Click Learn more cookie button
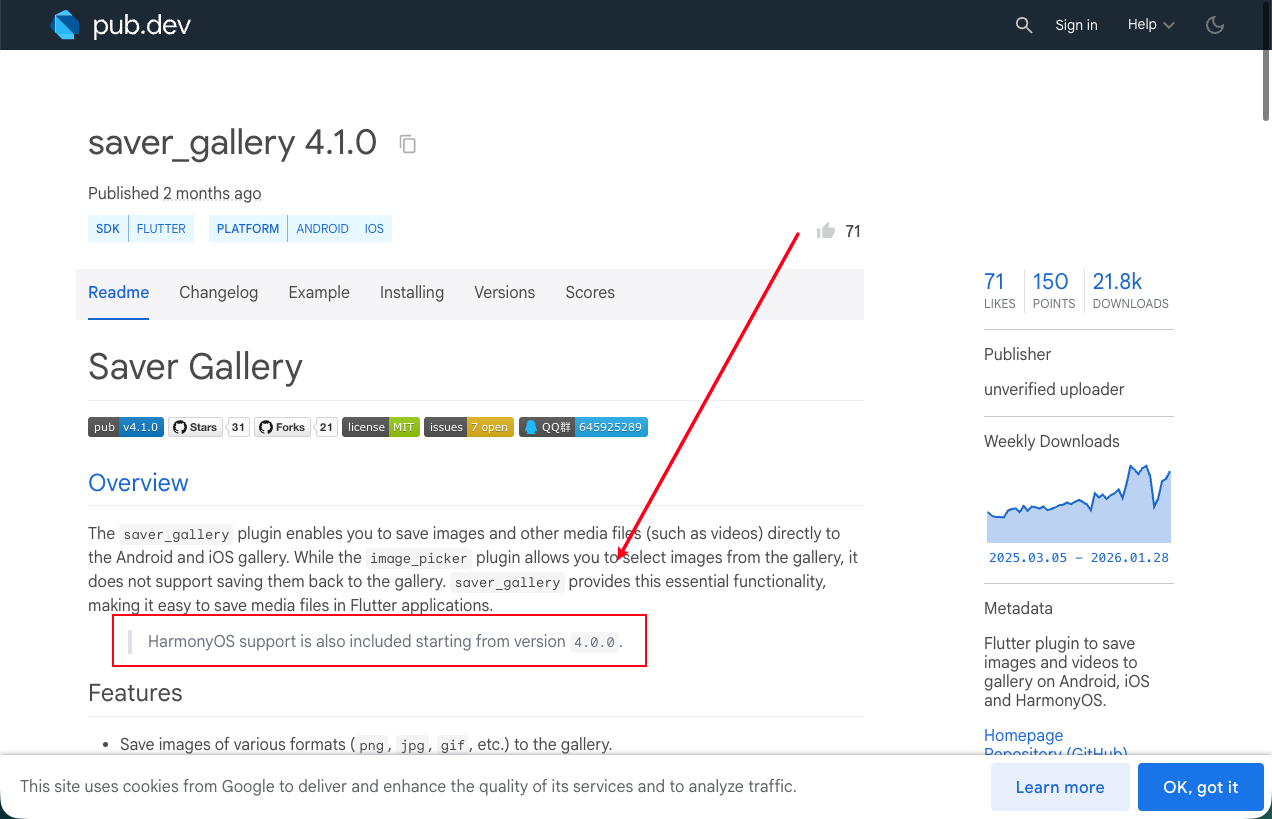Image resolution: width=1272 pixels, height=819 pixels. [1060, 787]
